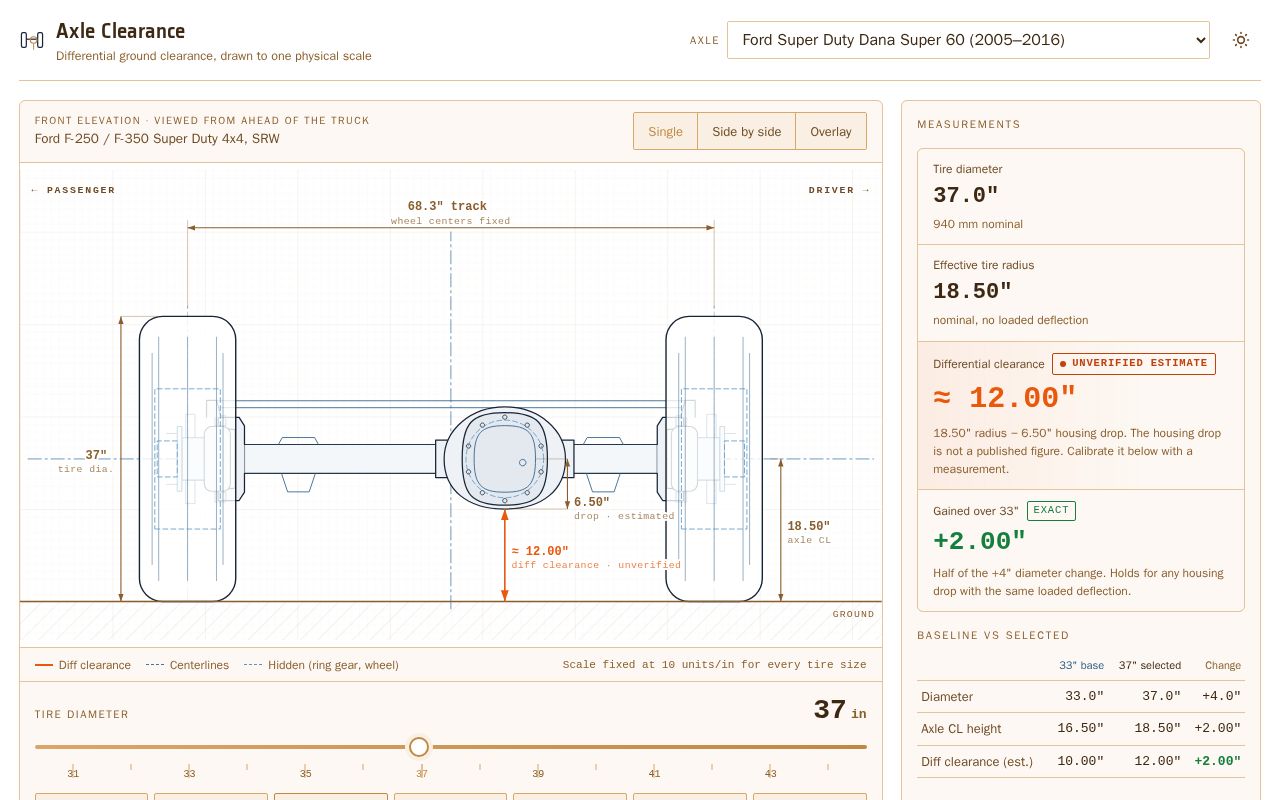The height and width of the screenshot is (800, 1280).
Task: Toggle the light/dark theme sun icon
Action: coord(1241,40)
